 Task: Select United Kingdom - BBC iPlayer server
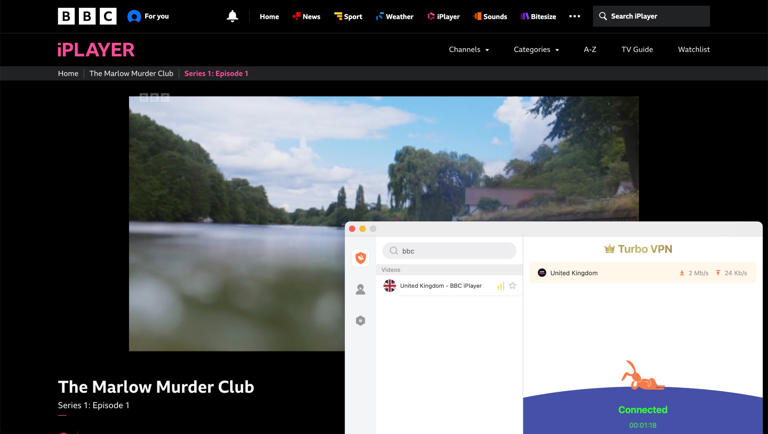click(449, 286)
